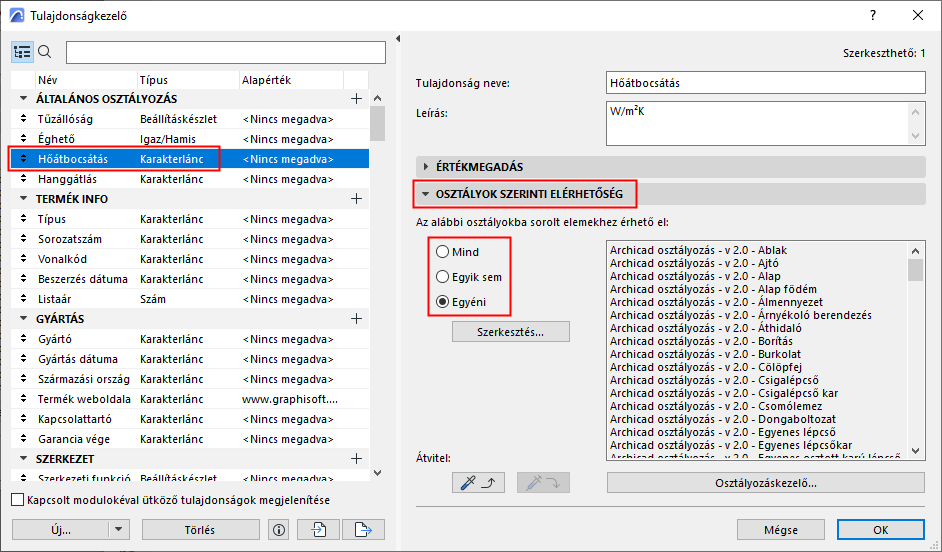The height and width of the screenshot is (552, 942).
Task: Add property to ÁLTALÁNOS OSZTÁLYOZÁS group
Action: 356,99
